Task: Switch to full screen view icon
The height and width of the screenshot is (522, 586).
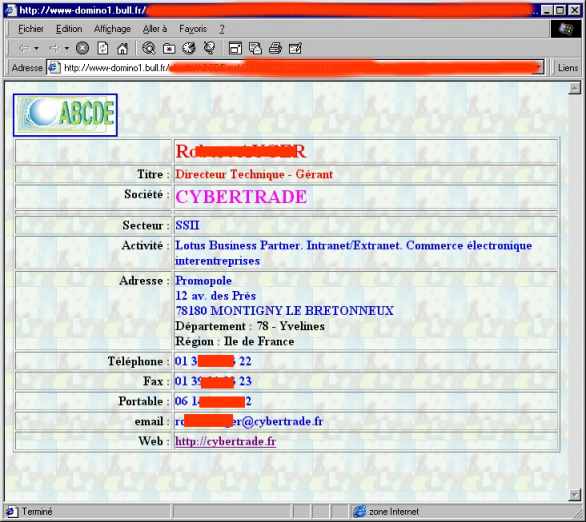Action: [235, 48]
